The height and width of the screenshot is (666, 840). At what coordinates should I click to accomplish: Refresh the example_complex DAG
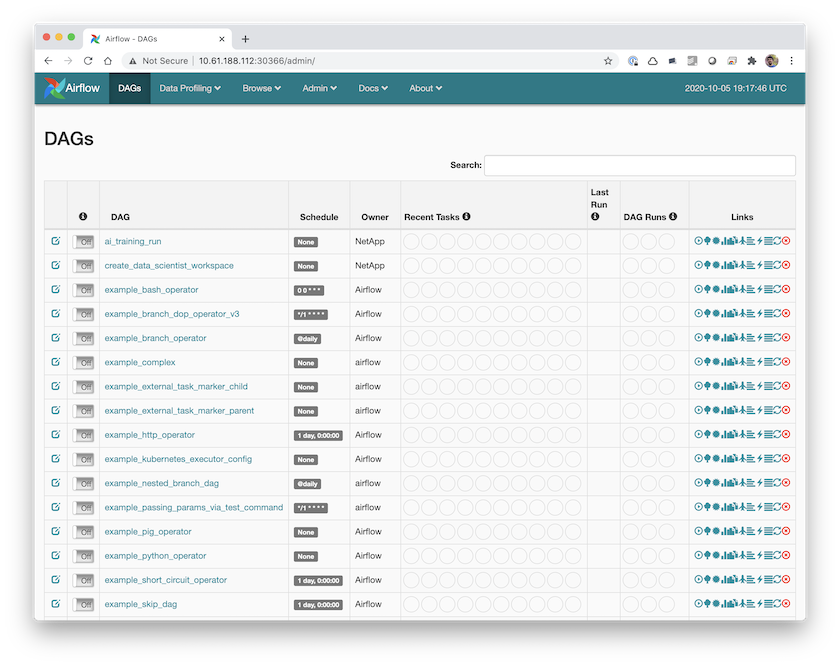pos(777,362)
